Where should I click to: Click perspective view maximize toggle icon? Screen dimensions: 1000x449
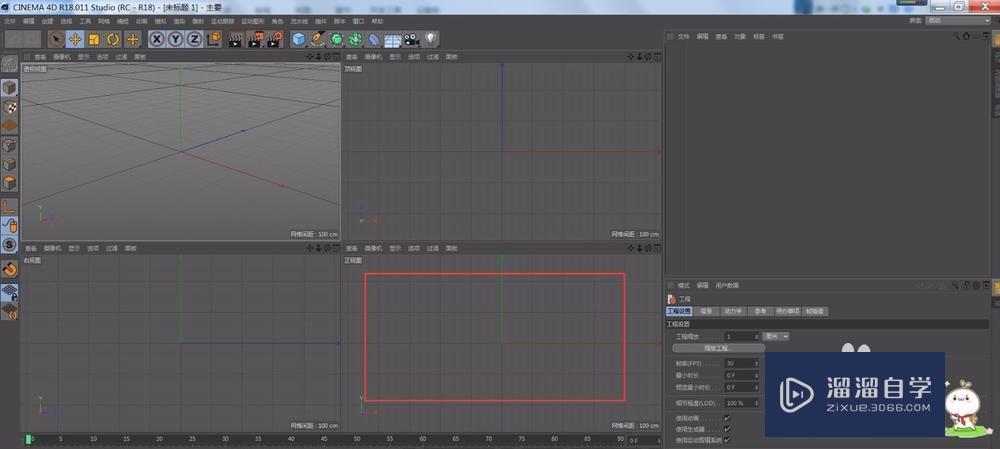(x=337, y=57)
